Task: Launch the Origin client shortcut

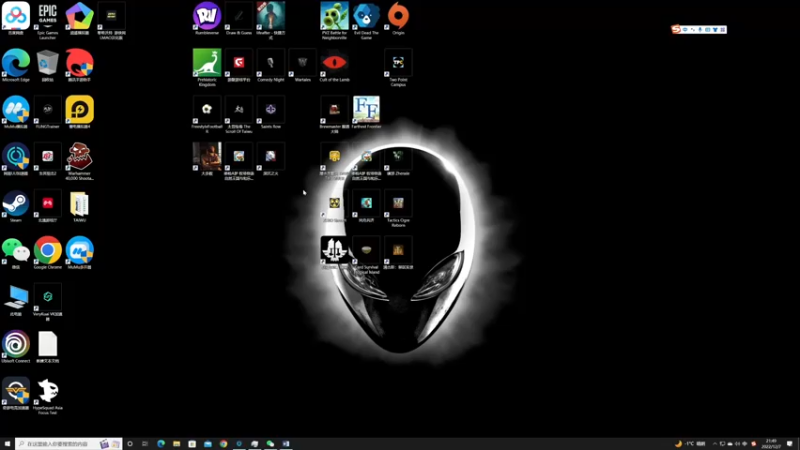Action: (398, 18)
